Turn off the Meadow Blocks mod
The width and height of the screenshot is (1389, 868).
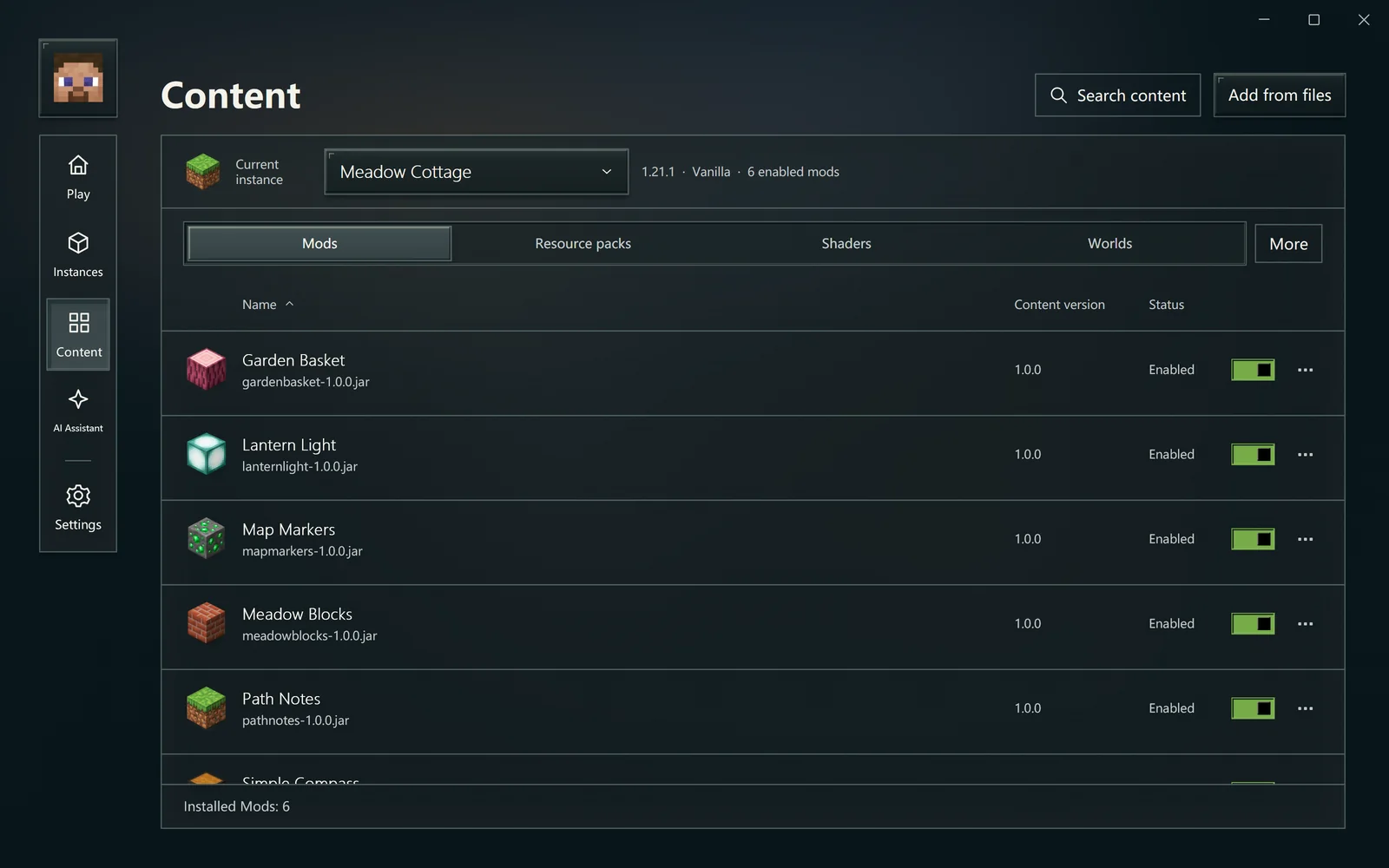click(x=1253, y=623)
